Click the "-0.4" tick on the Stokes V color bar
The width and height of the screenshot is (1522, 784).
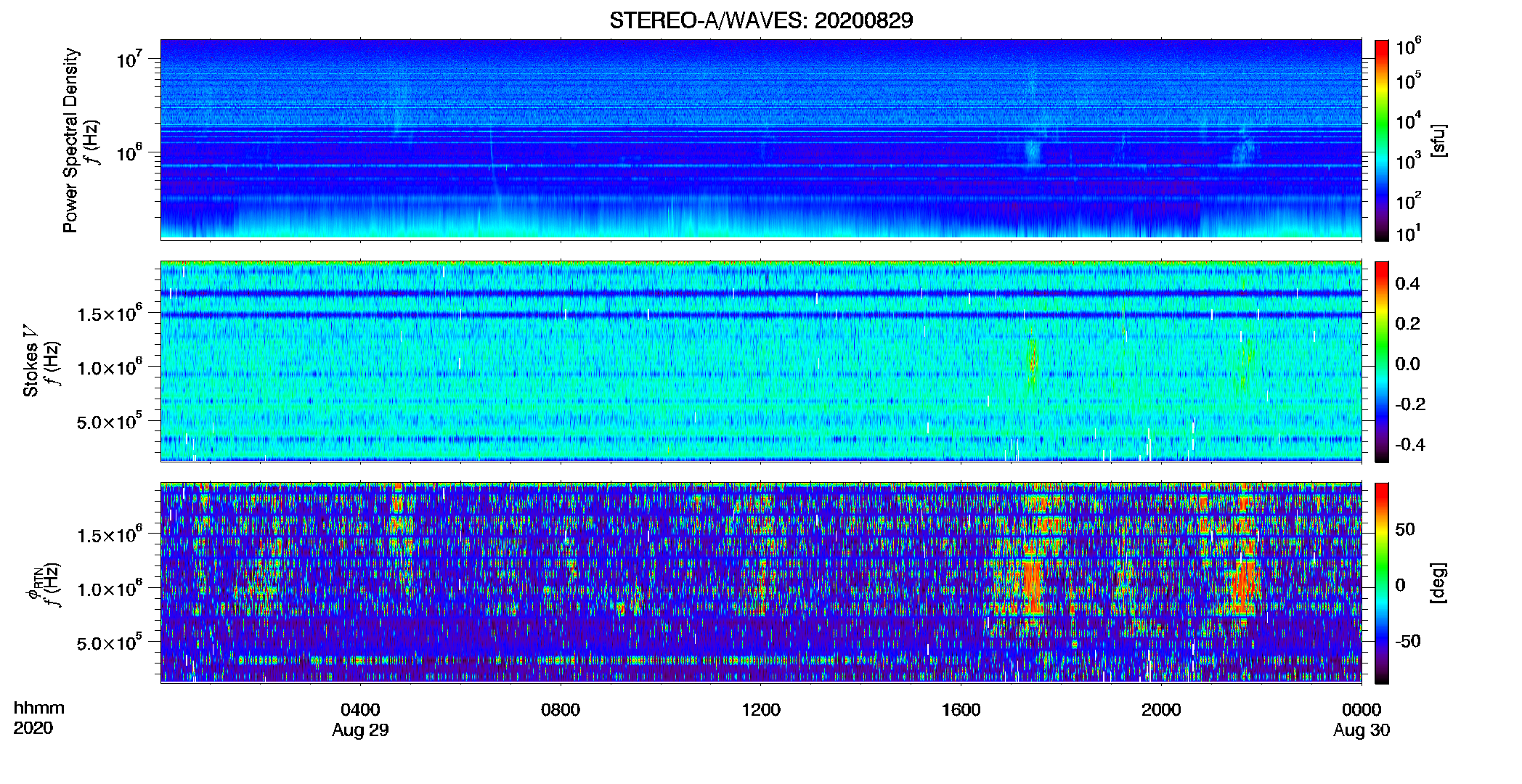point(1410,444)
